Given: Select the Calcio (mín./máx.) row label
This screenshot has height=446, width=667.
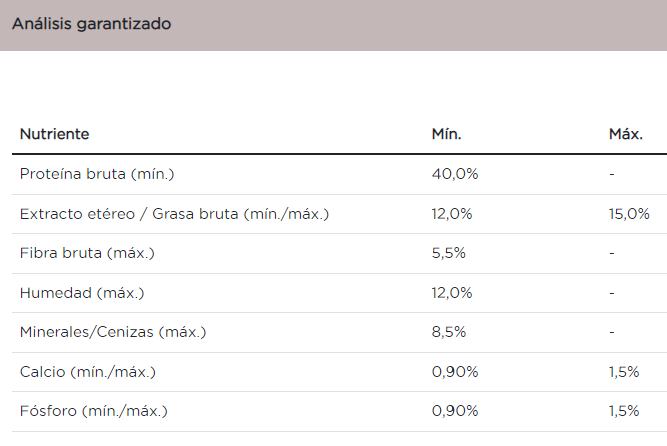Looking at the screenshot, I should pyautogui.click(x=88, y=372).
